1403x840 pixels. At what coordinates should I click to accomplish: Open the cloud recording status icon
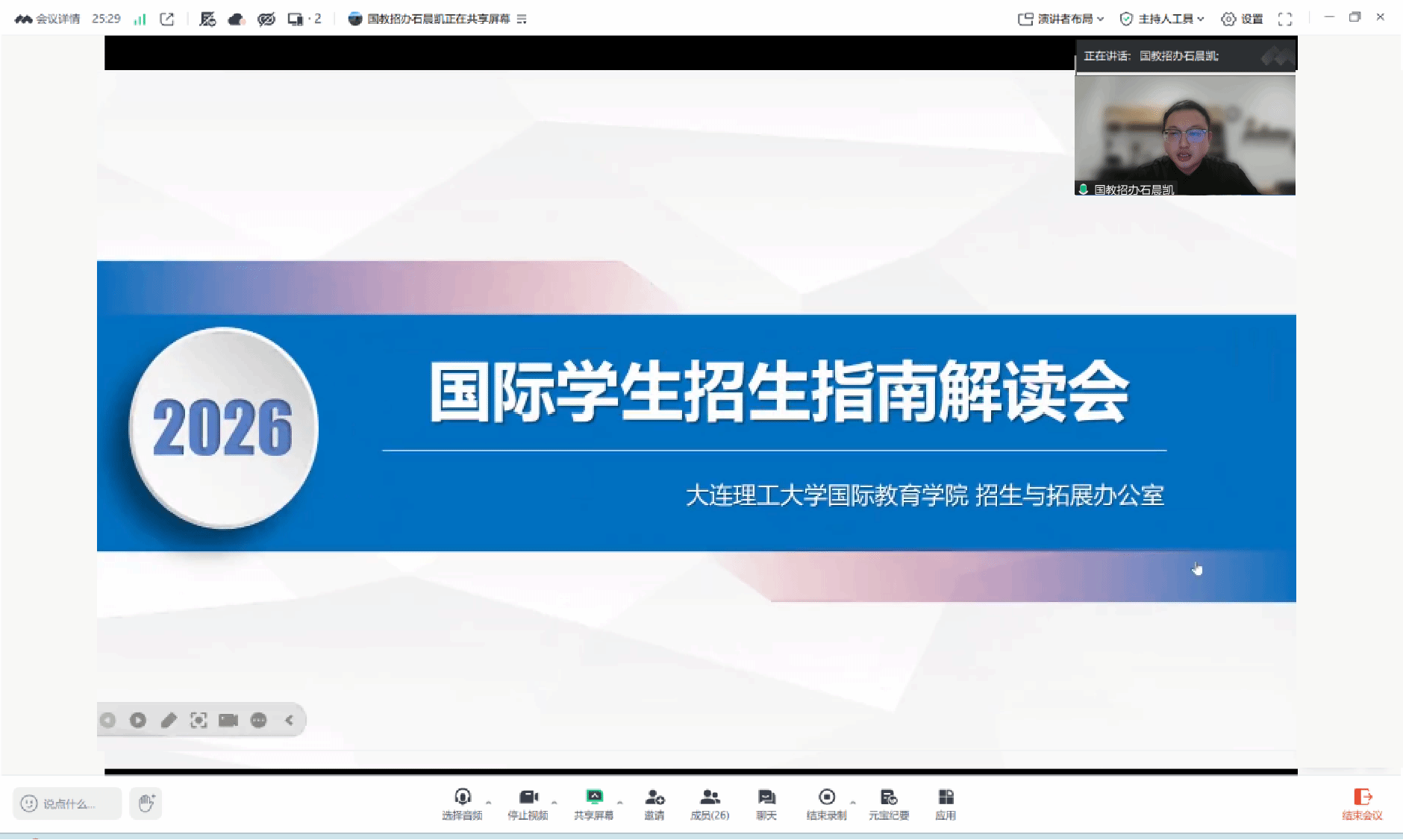click(237, 19)
